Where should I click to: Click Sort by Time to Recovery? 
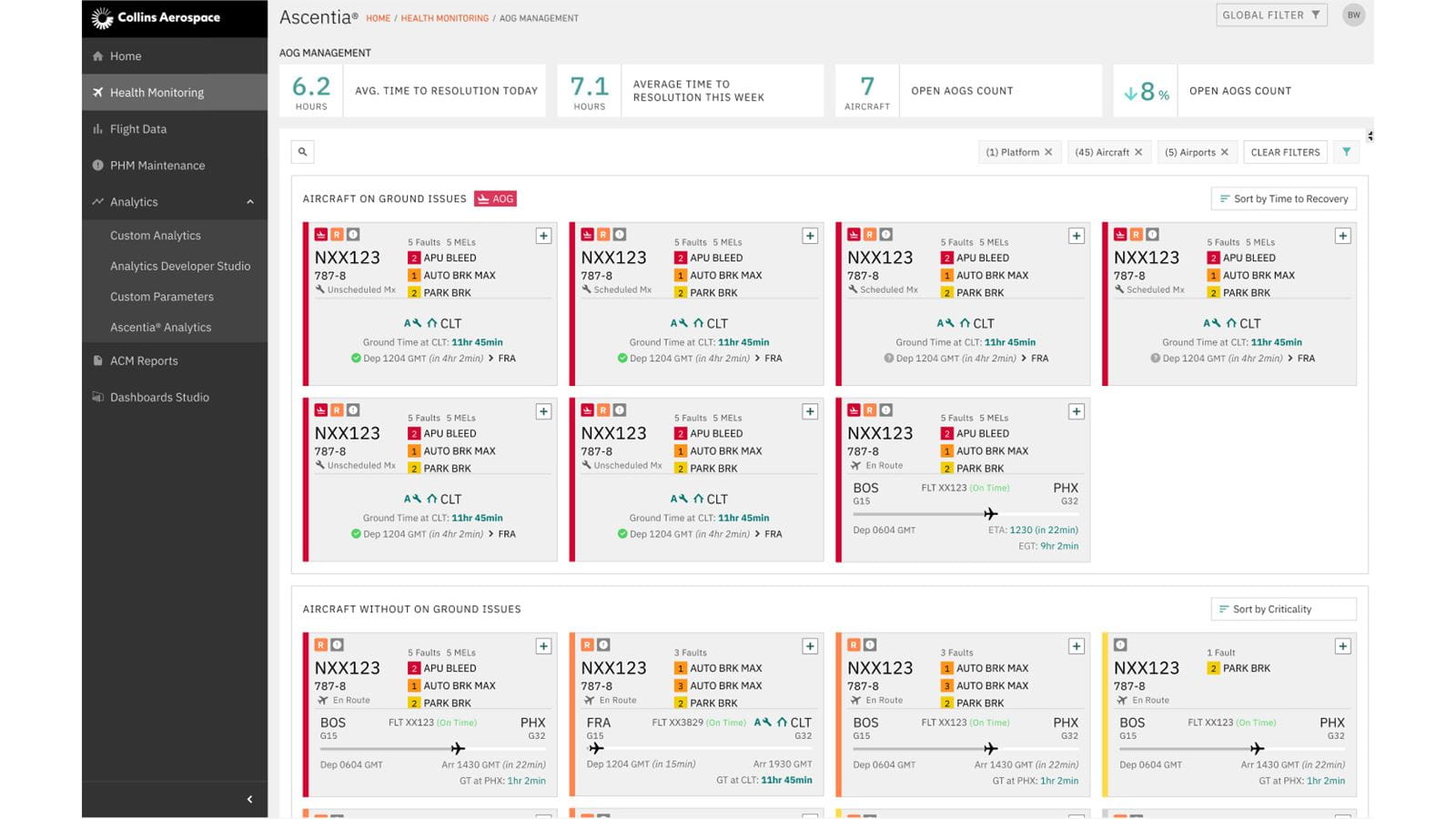coord(1283,198)
